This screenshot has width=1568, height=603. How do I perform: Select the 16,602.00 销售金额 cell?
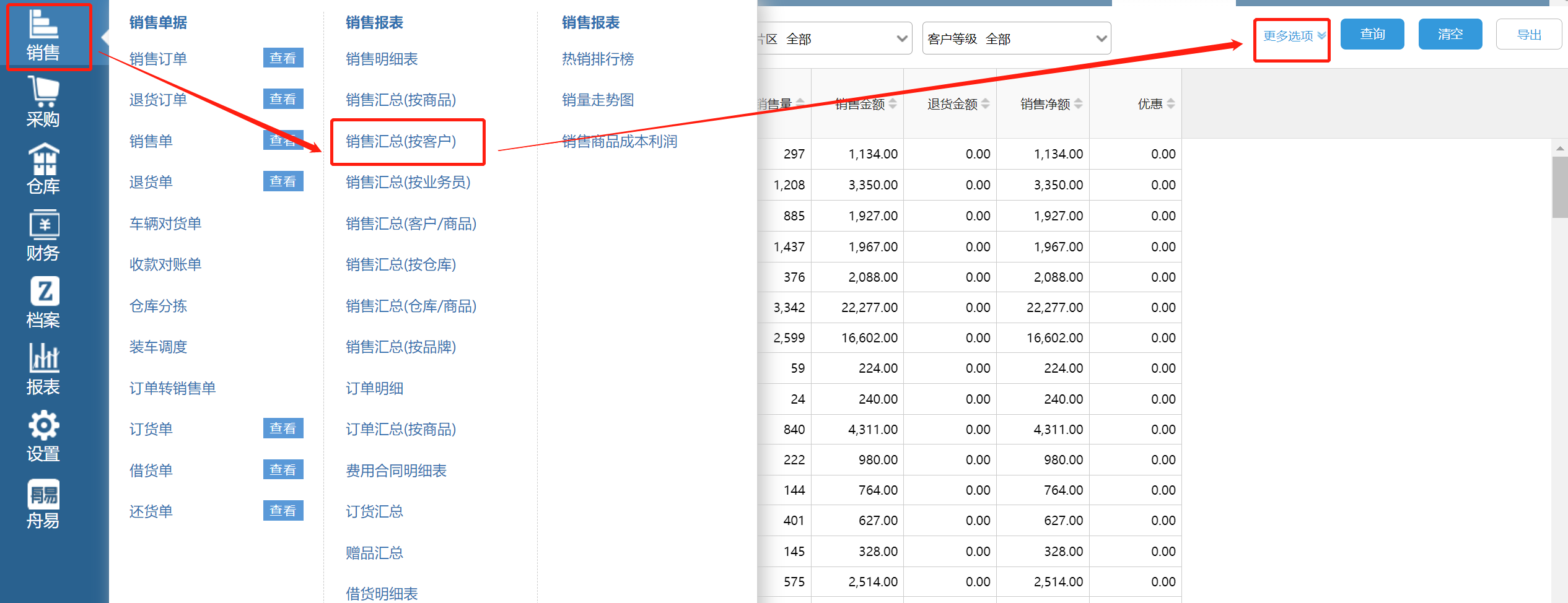coord(857,337)
